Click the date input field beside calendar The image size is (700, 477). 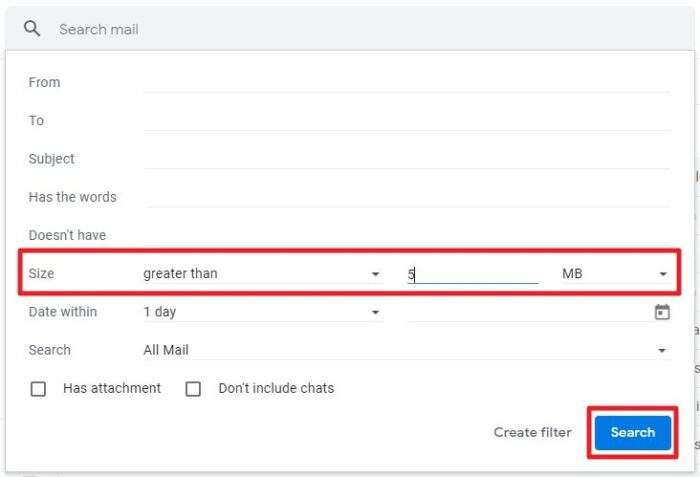pyautogui.click(x=529, y=312)
